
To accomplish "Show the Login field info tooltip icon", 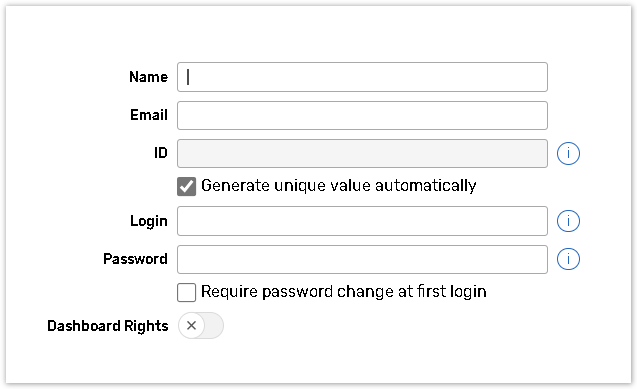I will click(x=568, y=221).
